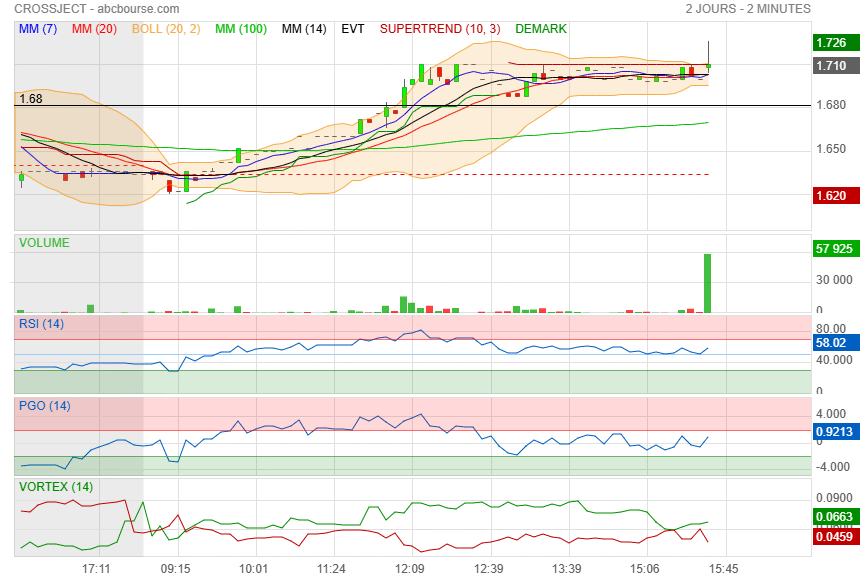860x579 pixels.
Task: Click the -4.000 PGO axis value
Action: 833,467
